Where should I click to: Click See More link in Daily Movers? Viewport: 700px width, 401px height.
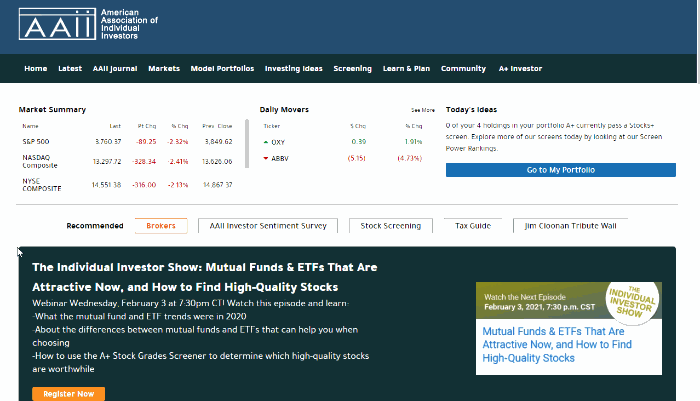pos(422,110)
